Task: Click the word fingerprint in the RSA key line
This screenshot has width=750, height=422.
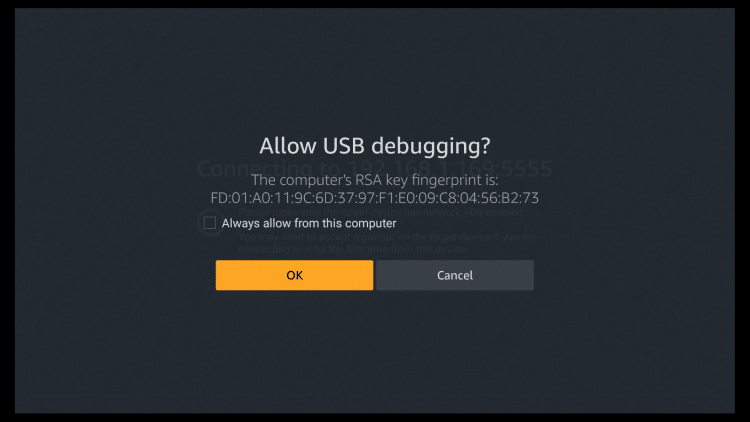Action: coord(446,180)
